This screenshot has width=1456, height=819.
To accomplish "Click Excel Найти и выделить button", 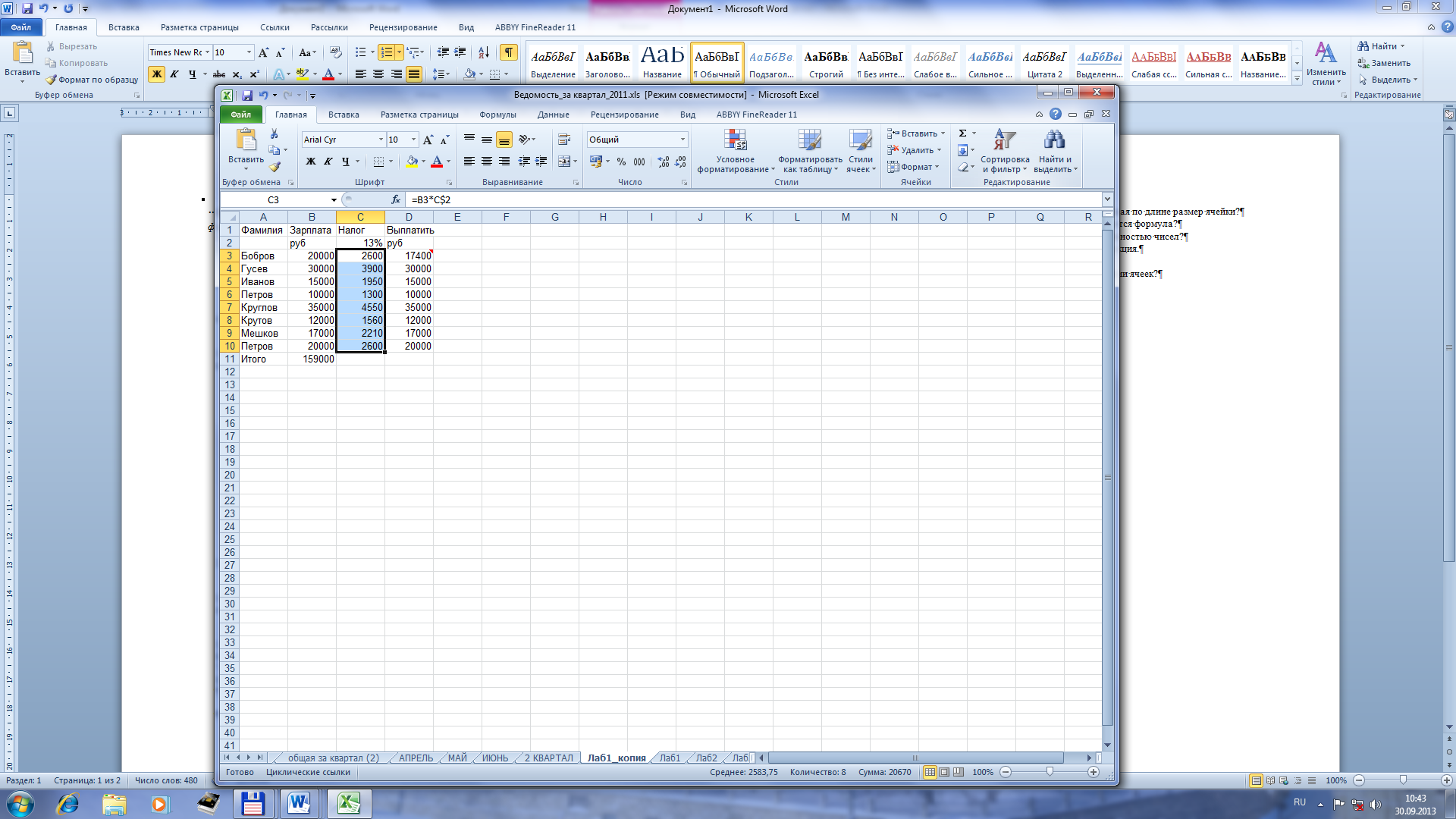I will tap(1055, 152).
